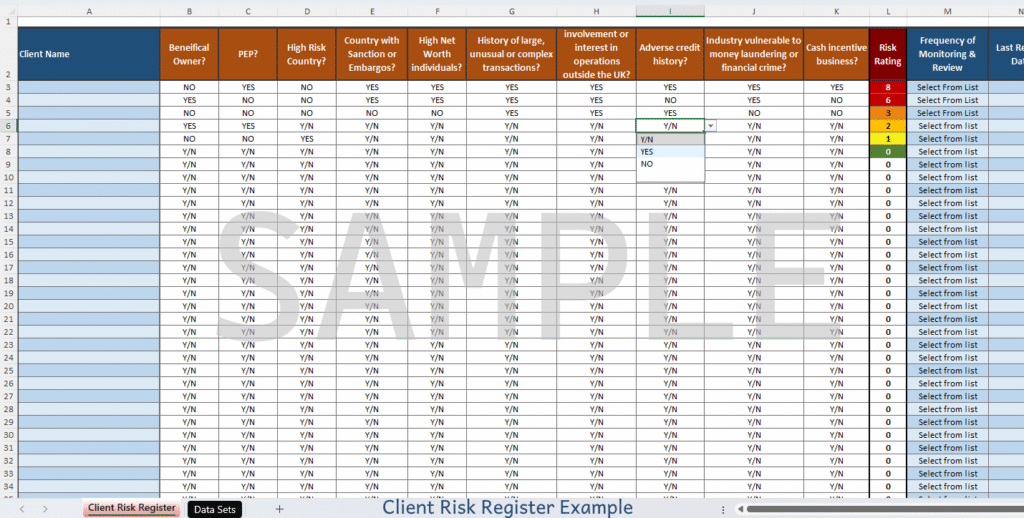Image resolution: width=1024 pixels, height=518 pixels.
Task: Switch to Client Risk Register tab
Action: click(x=131, y=508)
